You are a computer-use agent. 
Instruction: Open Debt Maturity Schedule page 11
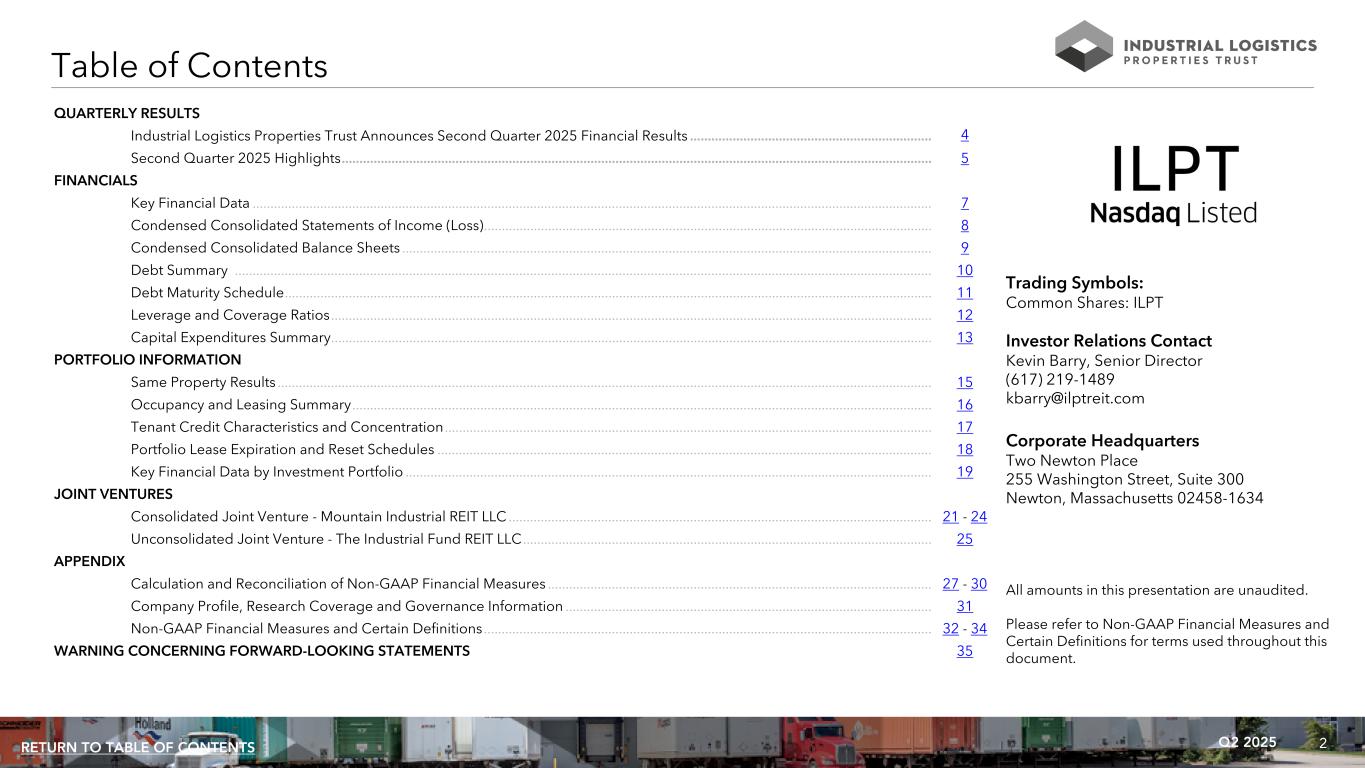(964, 293)
